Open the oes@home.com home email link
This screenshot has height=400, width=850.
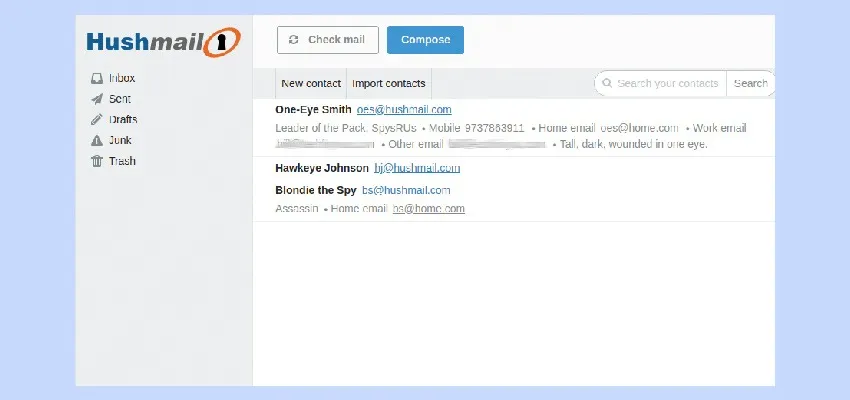639,128
